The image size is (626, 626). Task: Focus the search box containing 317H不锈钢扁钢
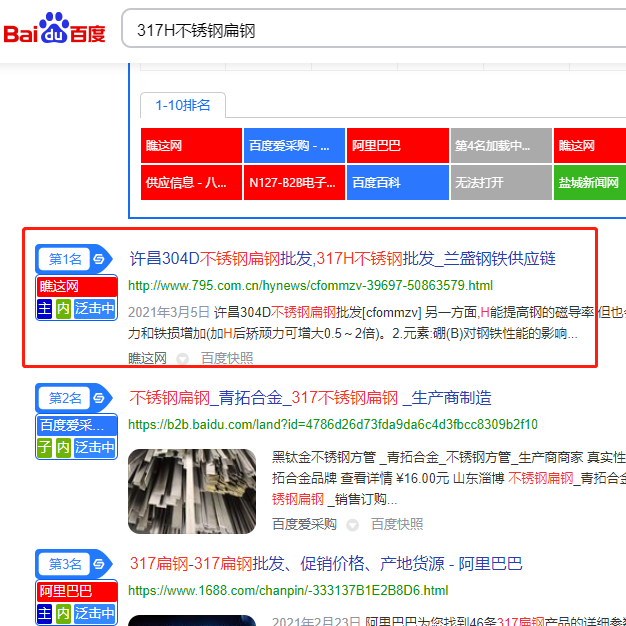(374, 29)
